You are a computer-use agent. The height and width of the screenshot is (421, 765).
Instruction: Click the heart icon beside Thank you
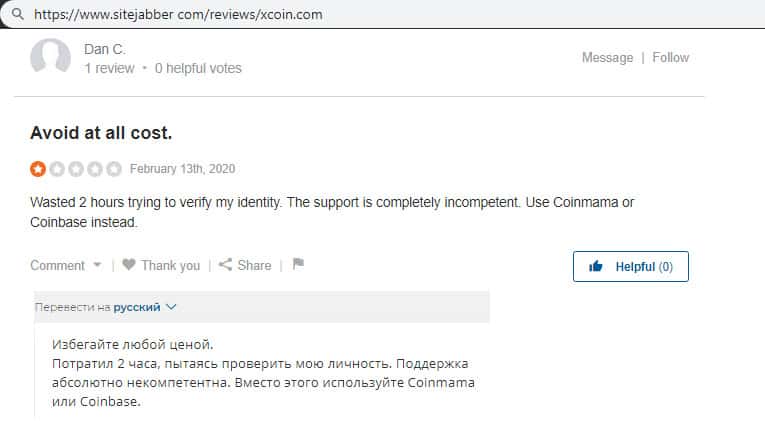[129, 265]
